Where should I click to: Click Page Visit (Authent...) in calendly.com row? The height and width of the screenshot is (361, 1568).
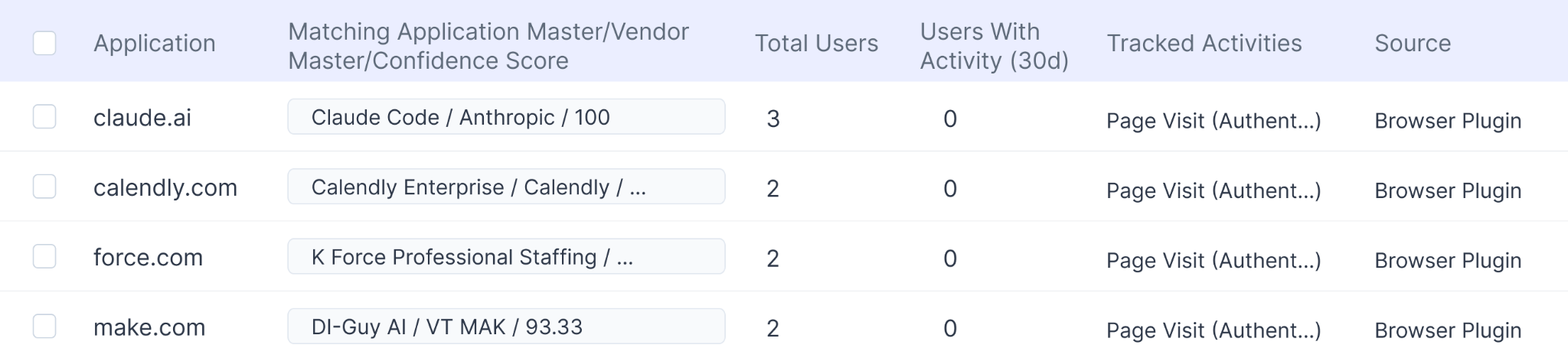click(1214, 190)
